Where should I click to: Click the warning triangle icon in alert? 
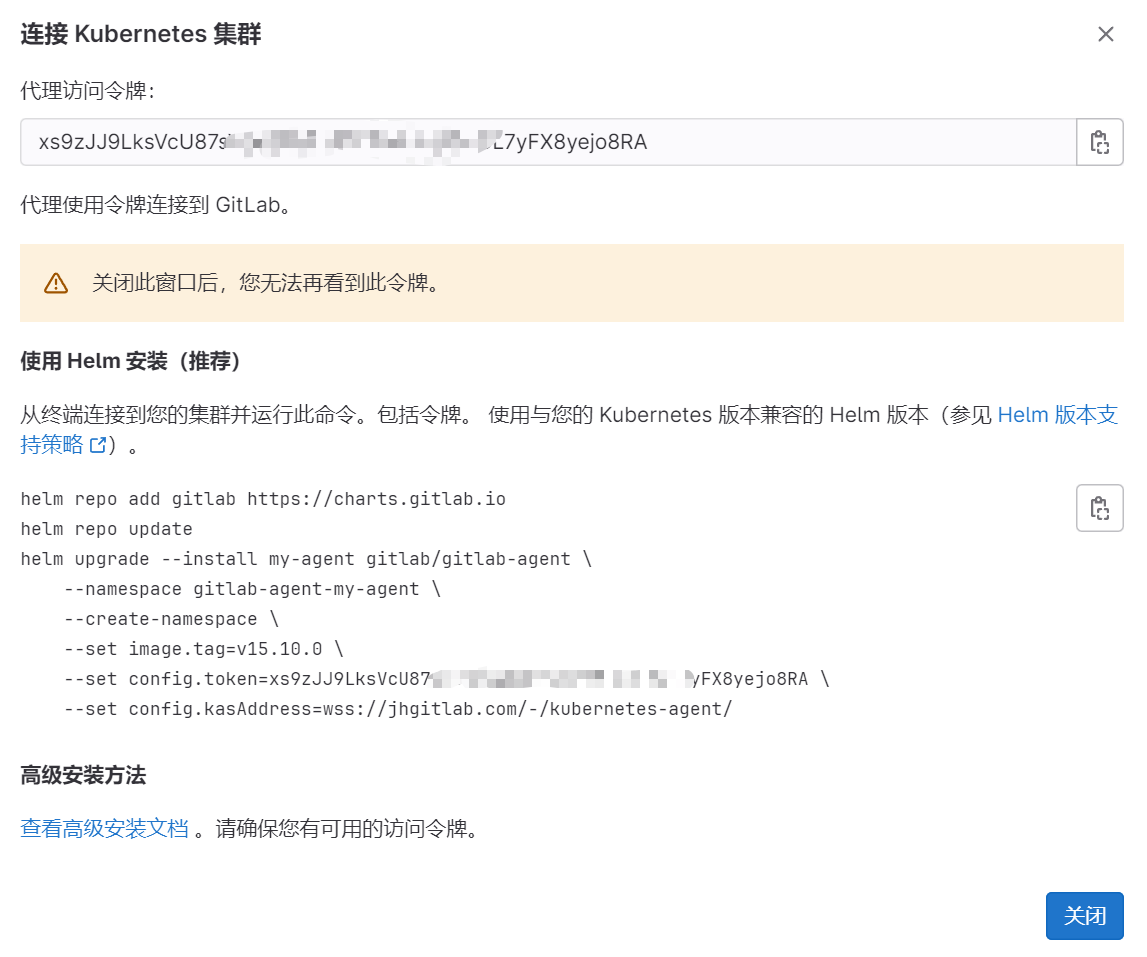click(56, 283)
